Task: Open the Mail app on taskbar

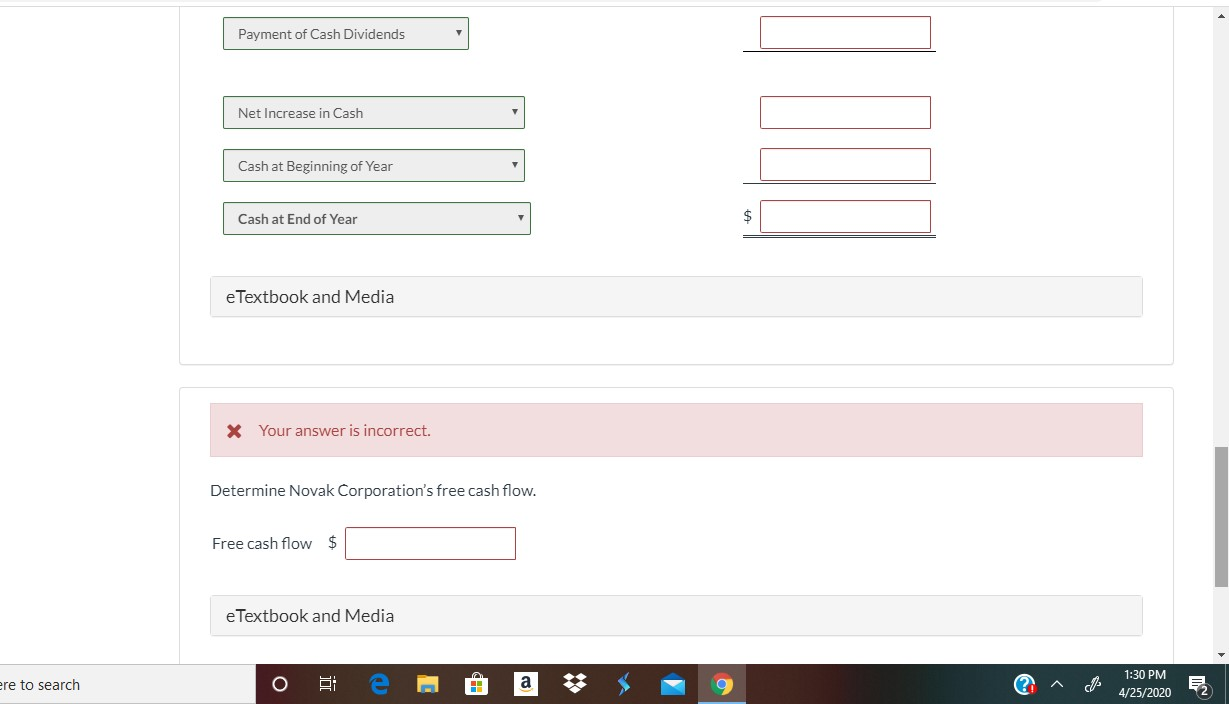Action: coord(672,685)
